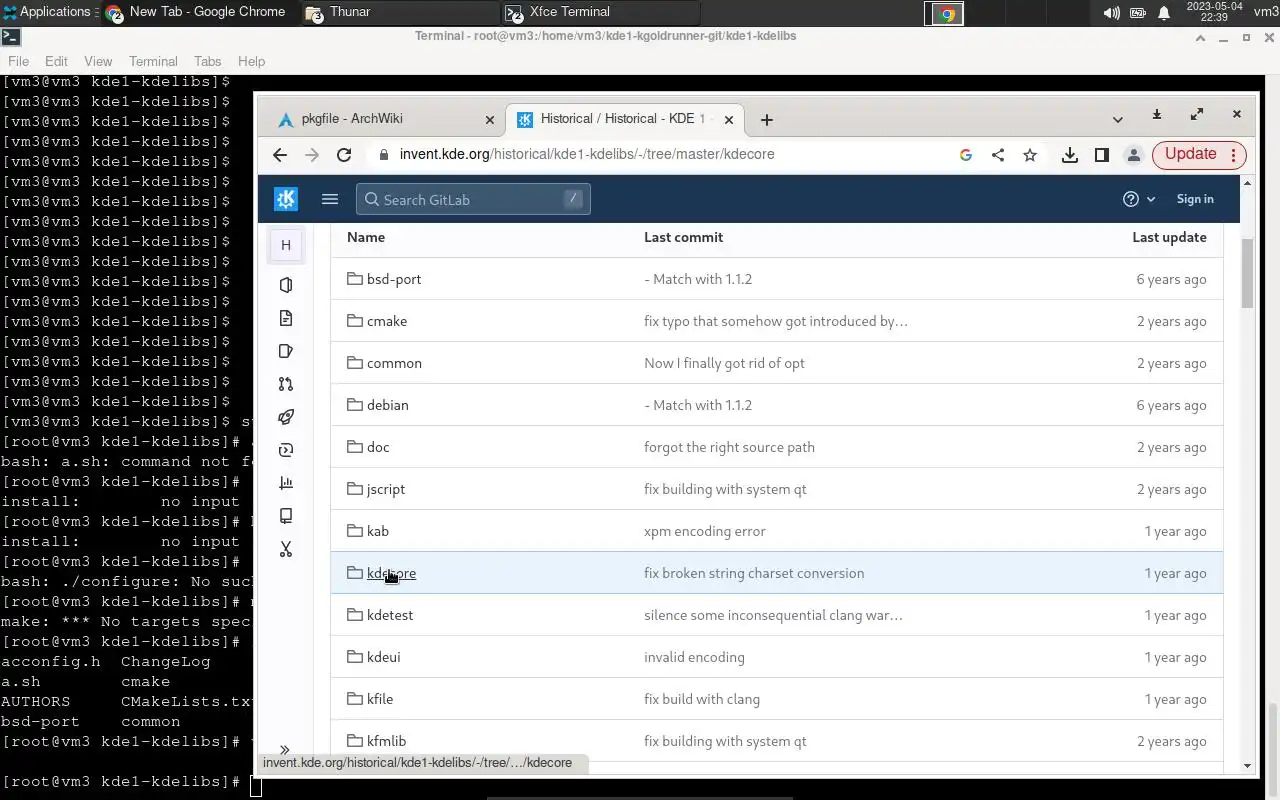Reload the current page

(344, 155)
